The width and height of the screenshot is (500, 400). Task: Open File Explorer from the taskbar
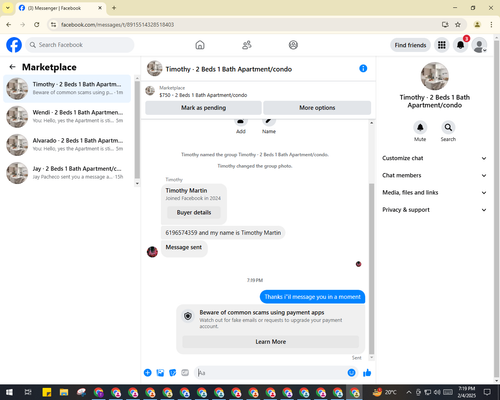(64, 392)
